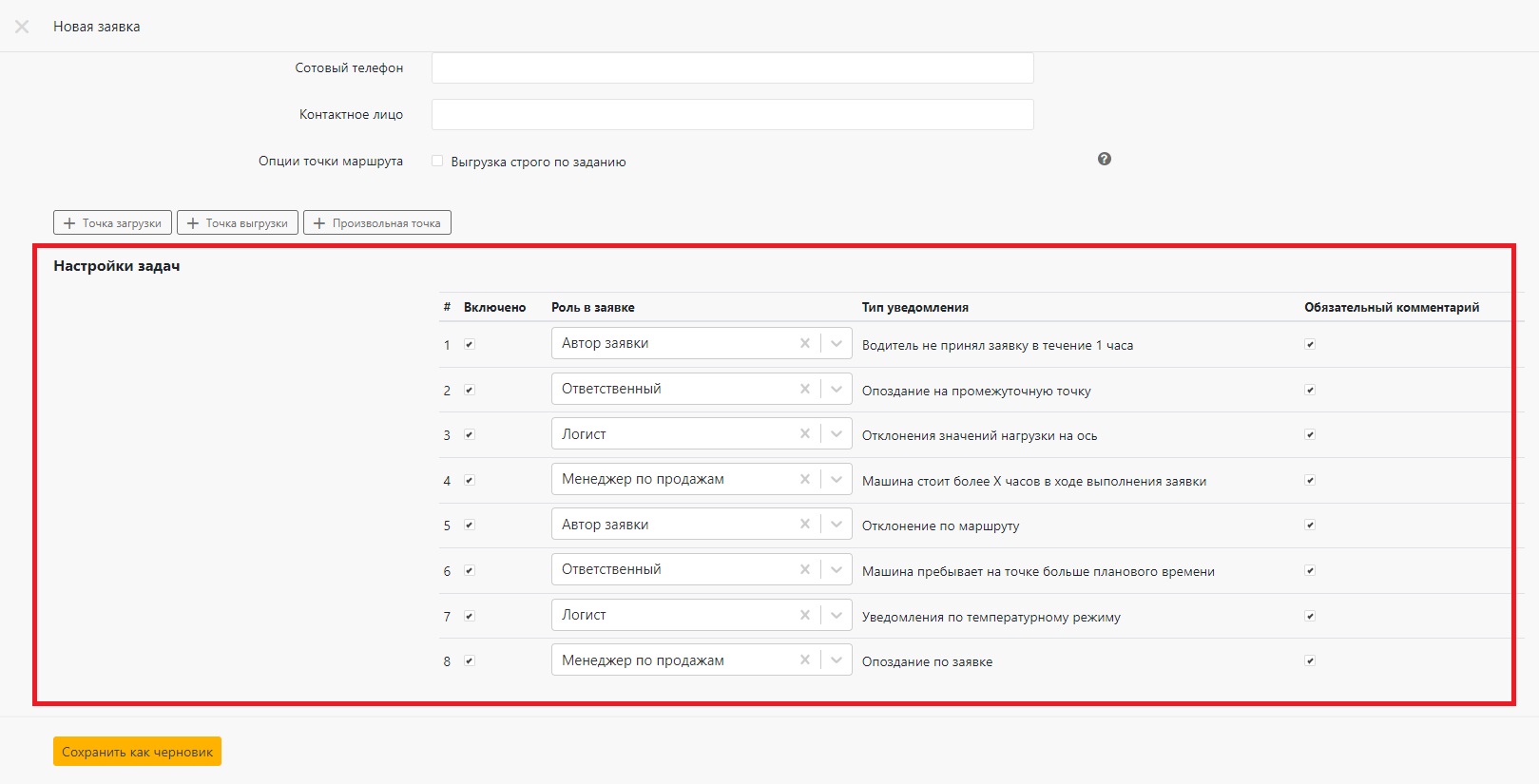Toggle mandatory comment for Опоздание по заявке
Viewport: 1539px width, 784px height.
click(1310, 660)
